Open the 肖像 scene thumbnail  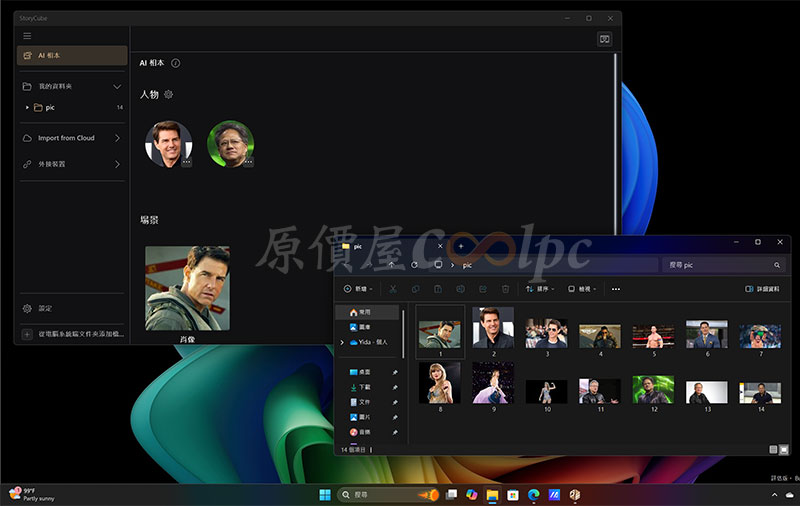pos(187,288)
